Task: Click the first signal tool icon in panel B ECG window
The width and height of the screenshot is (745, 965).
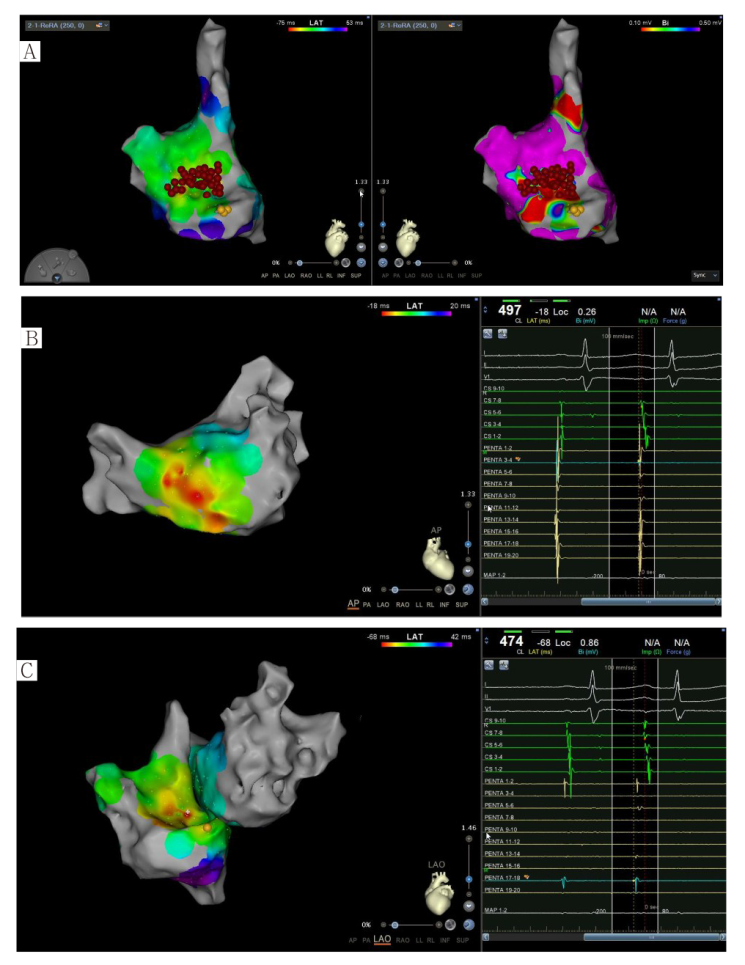Action: coord(488,332)
